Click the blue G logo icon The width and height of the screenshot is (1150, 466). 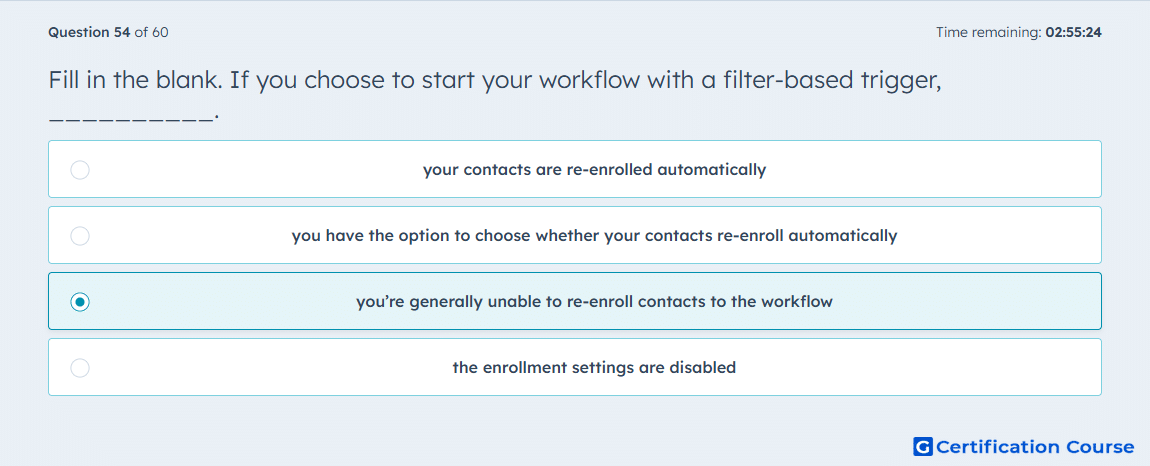[x=923, y=446]
